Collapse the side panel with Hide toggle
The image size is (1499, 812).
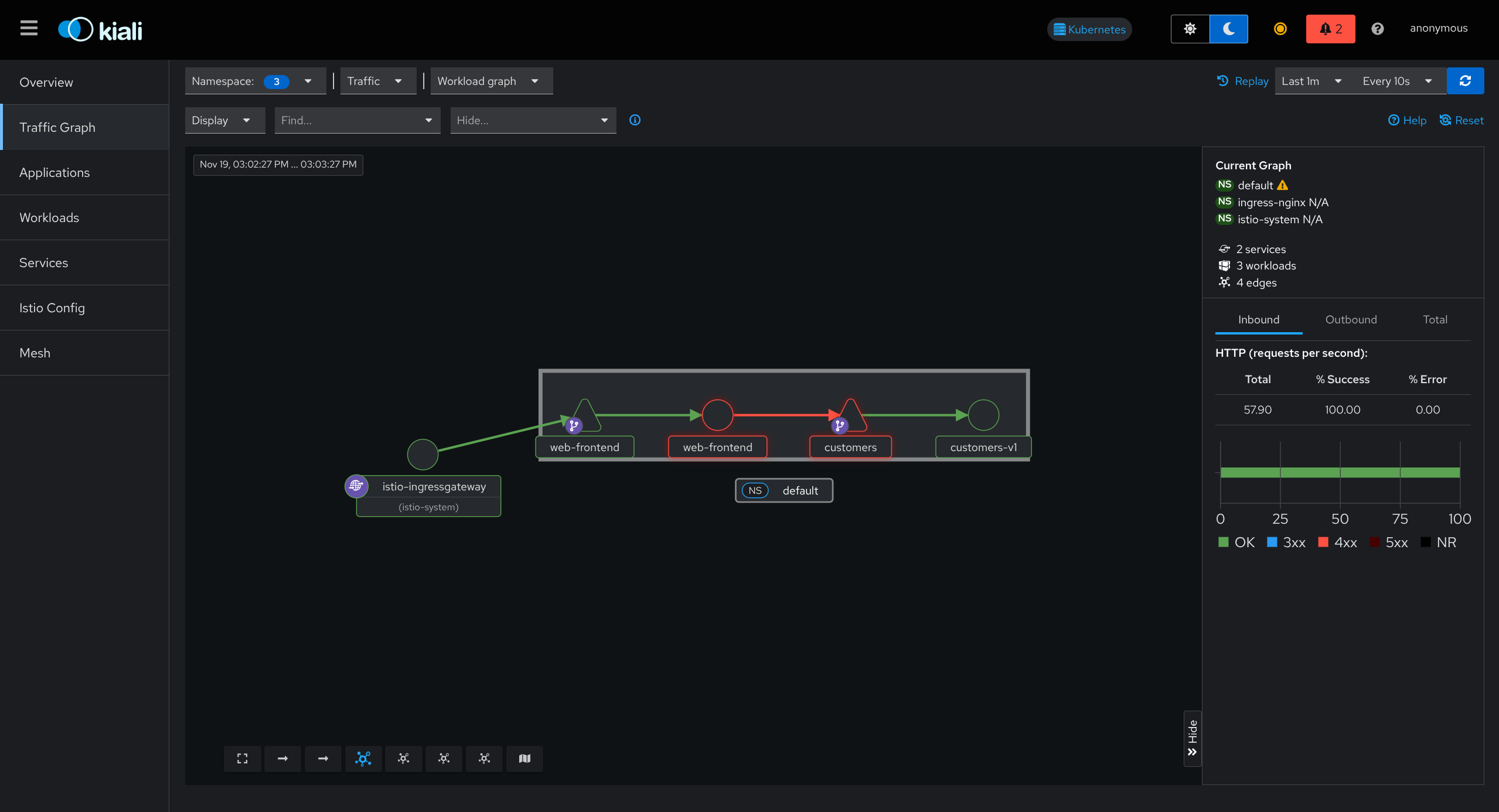(1193, 738)
